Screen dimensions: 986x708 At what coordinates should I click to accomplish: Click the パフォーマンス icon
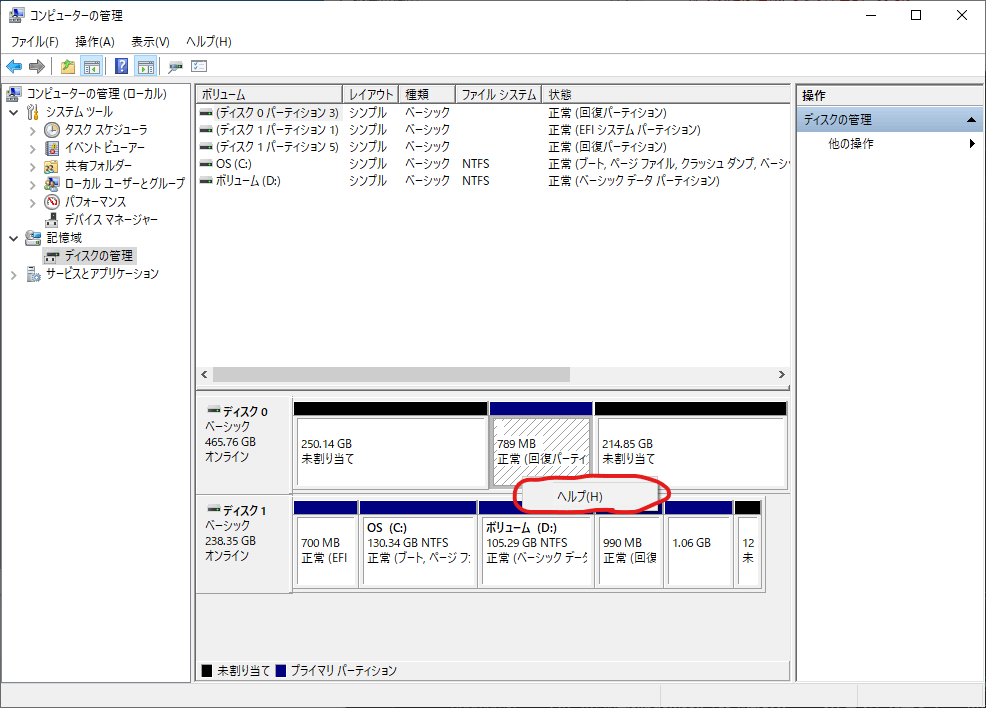click(52, 202)
